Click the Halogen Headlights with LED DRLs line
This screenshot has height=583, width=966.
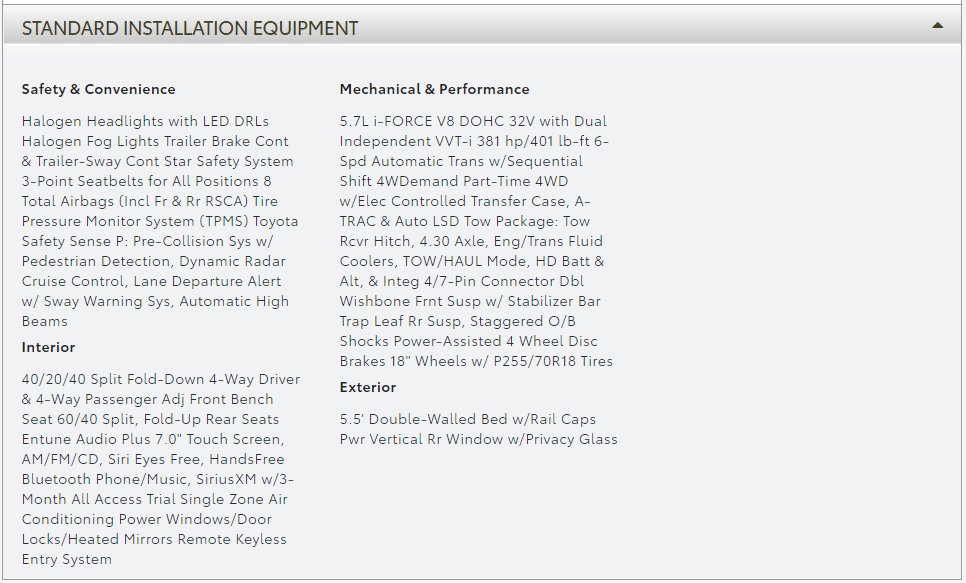pos(145,121)
